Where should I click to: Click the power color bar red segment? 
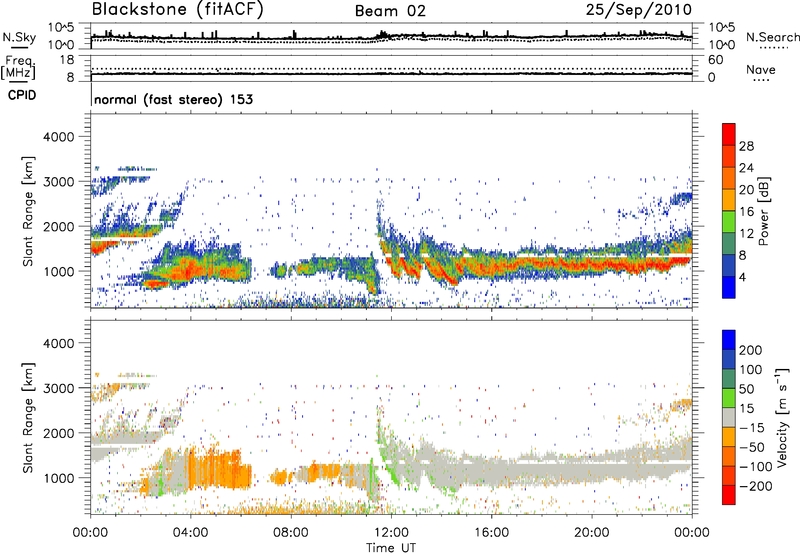(x=729, y=135)
